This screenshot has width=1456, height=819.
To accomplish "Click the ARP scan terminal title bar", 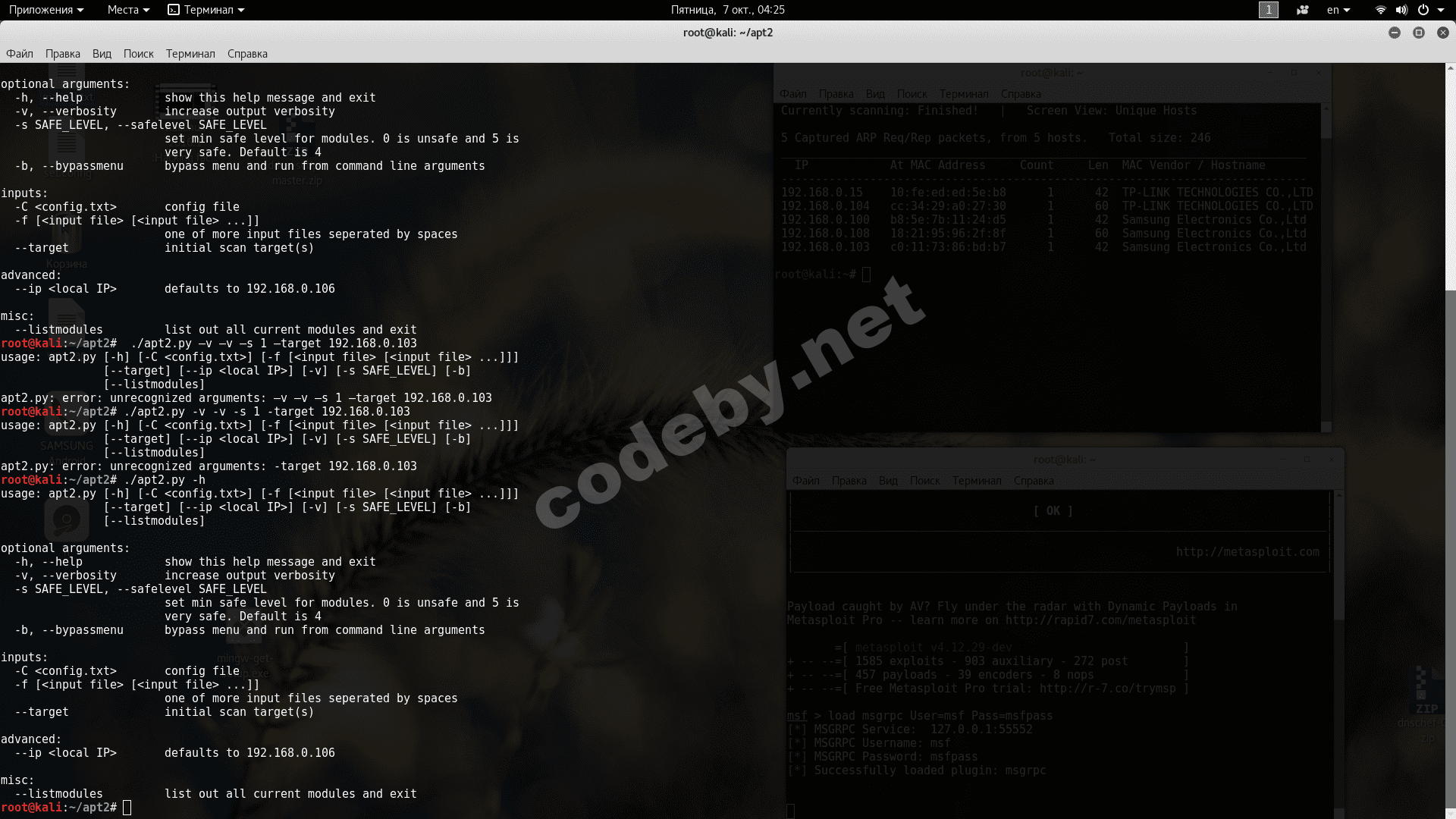I will coord(1052,73).
